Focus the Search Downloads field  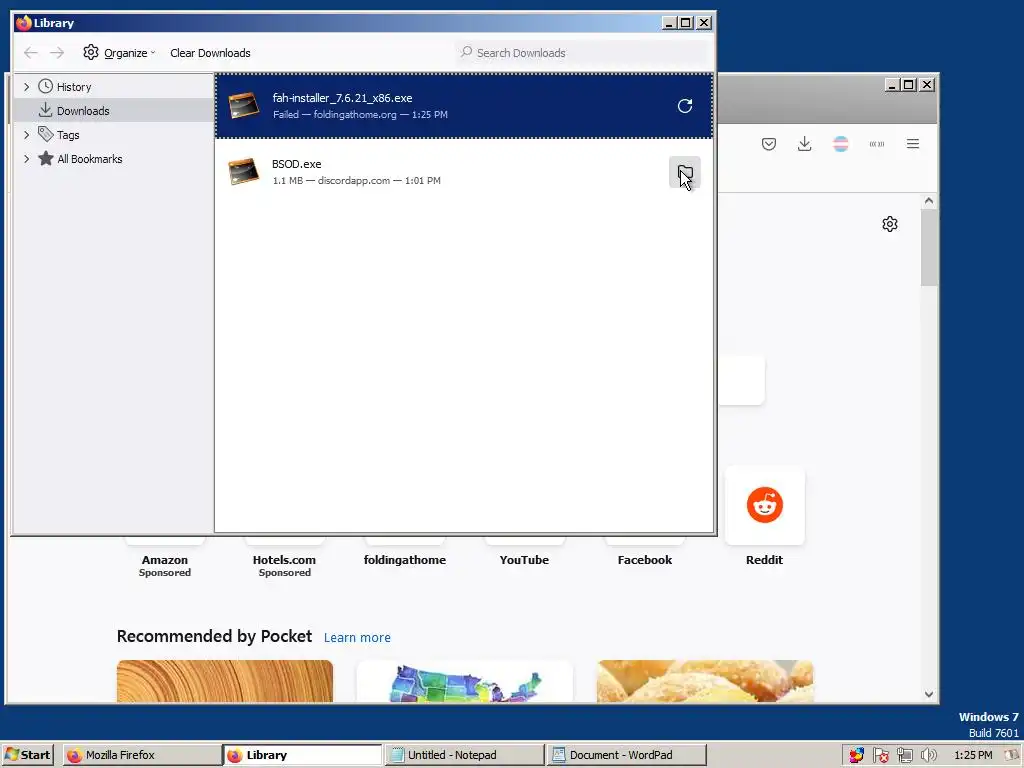click(x=583, y=53)
